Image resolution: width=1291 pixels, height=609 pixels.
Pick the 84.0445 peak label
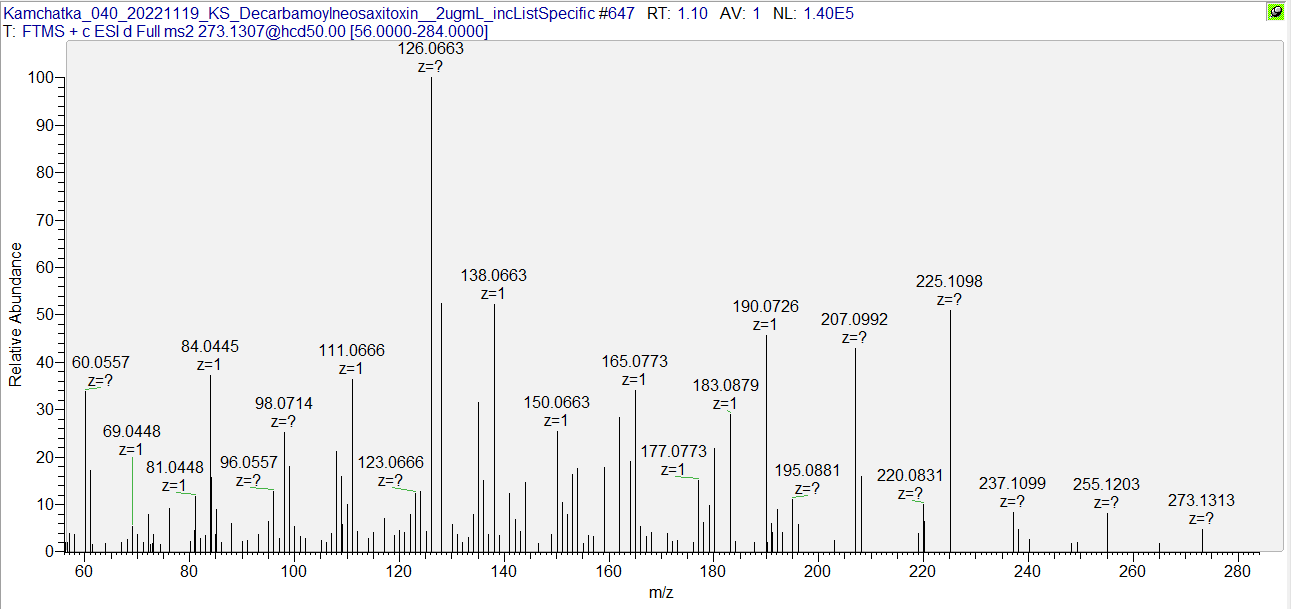[x=210, y=347]
